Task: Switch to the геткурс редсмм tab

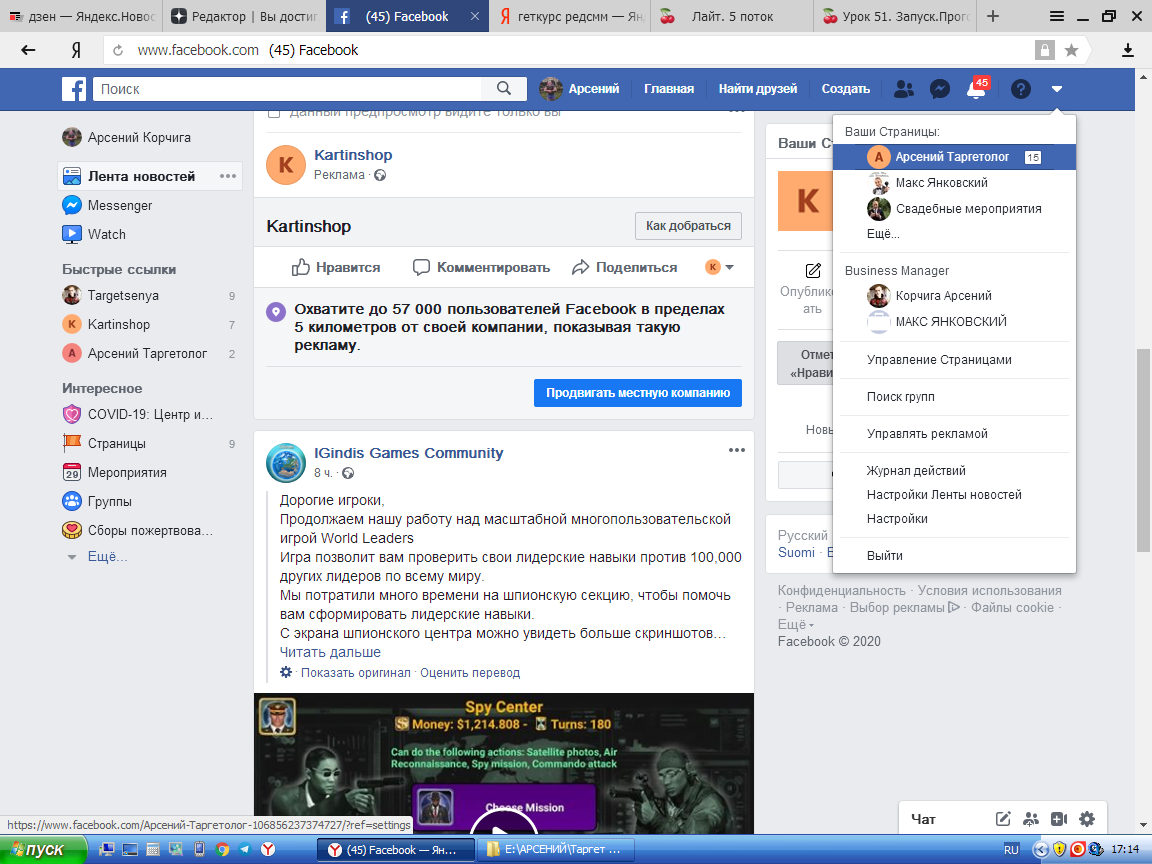Action: tap(569, 16)
